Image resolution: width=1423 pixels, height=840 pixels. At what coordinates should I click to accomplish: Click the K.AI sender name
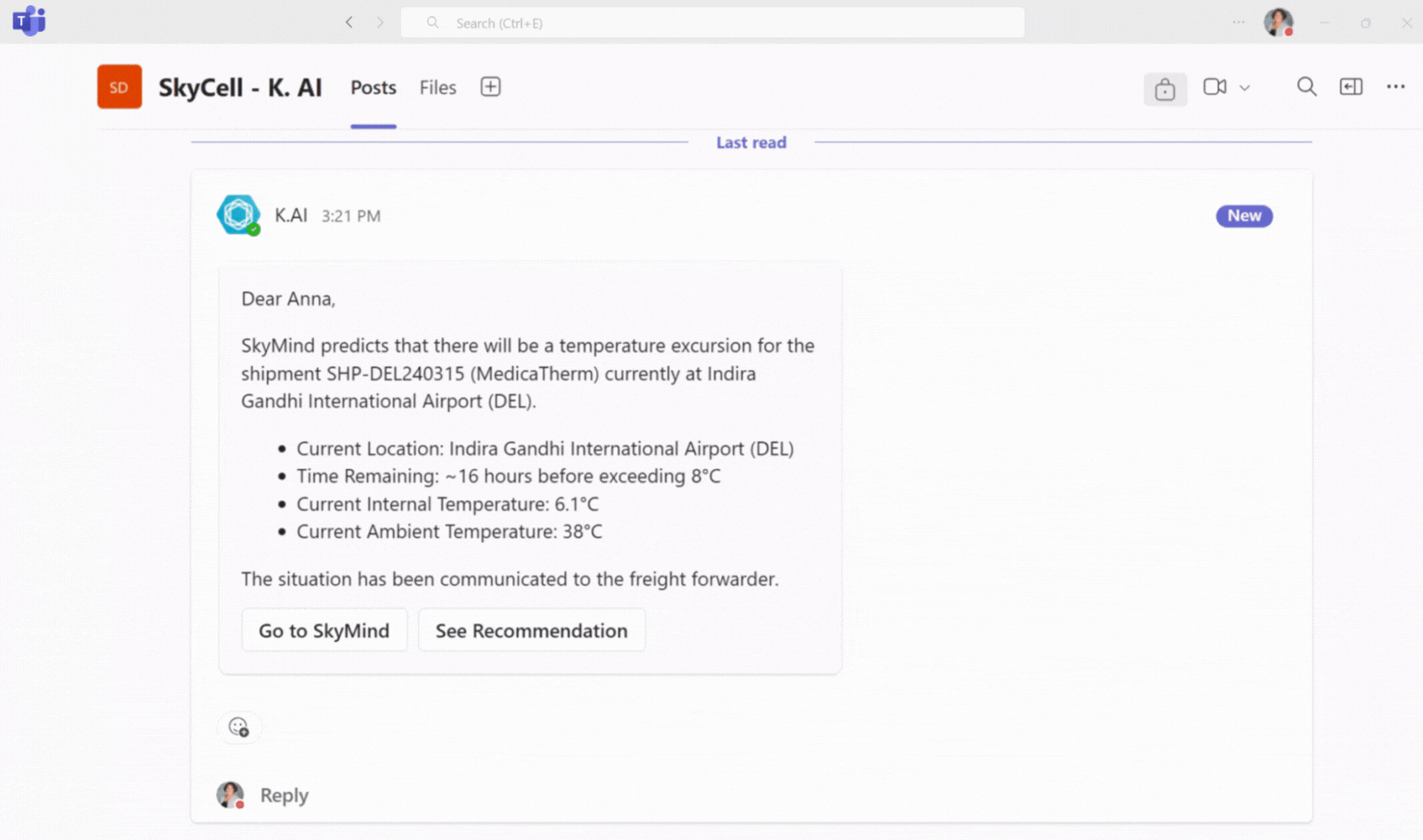coord(291,215)
